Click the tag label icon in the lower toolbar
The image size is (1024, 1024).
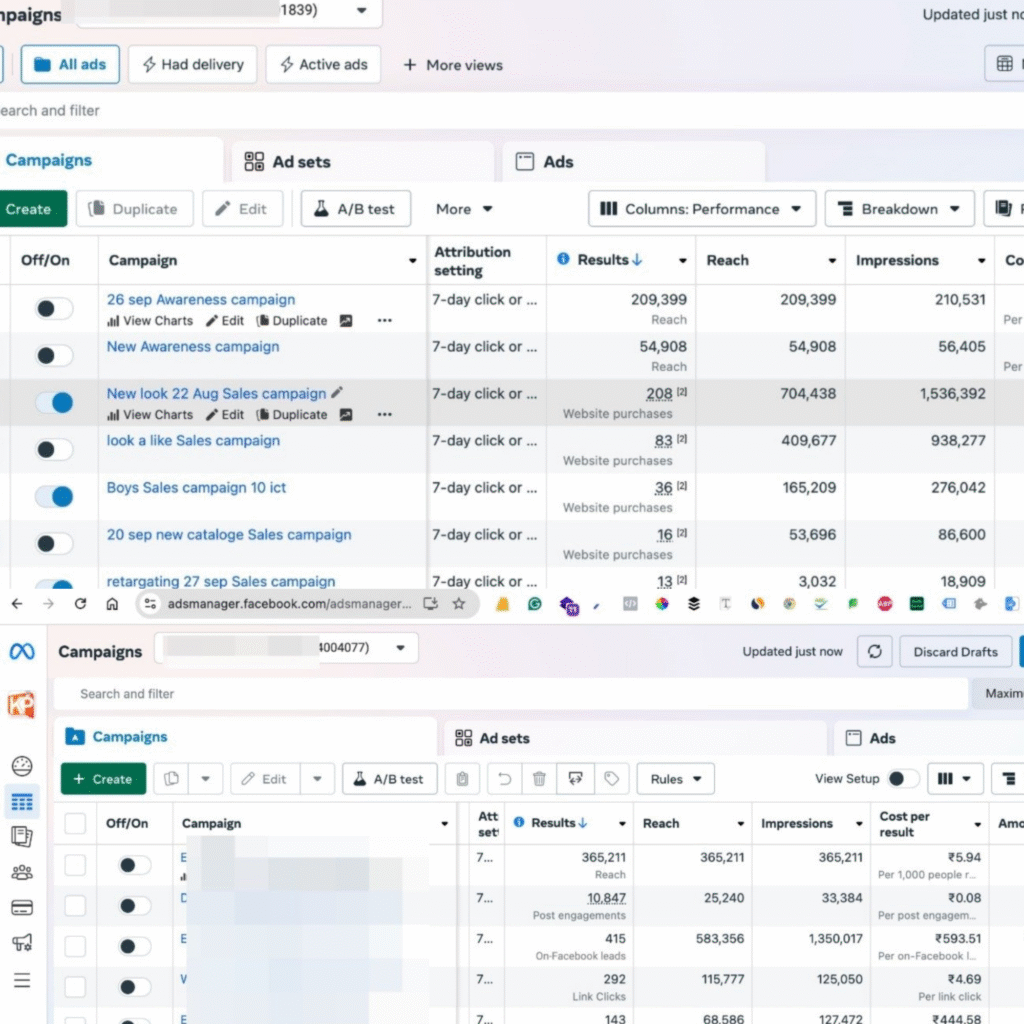(x=611, y=778)
